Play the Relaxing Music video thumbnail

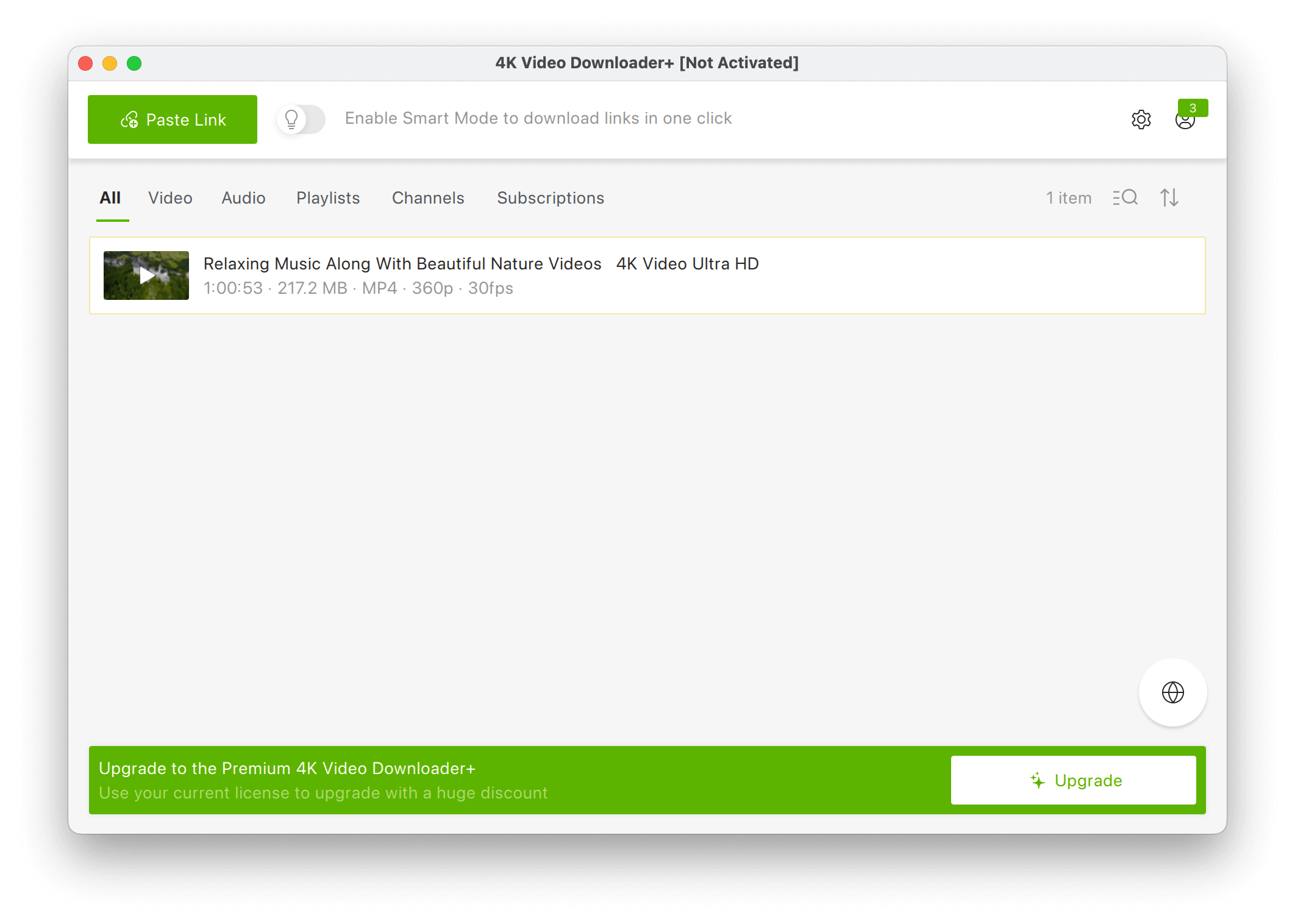coord(146,275)
